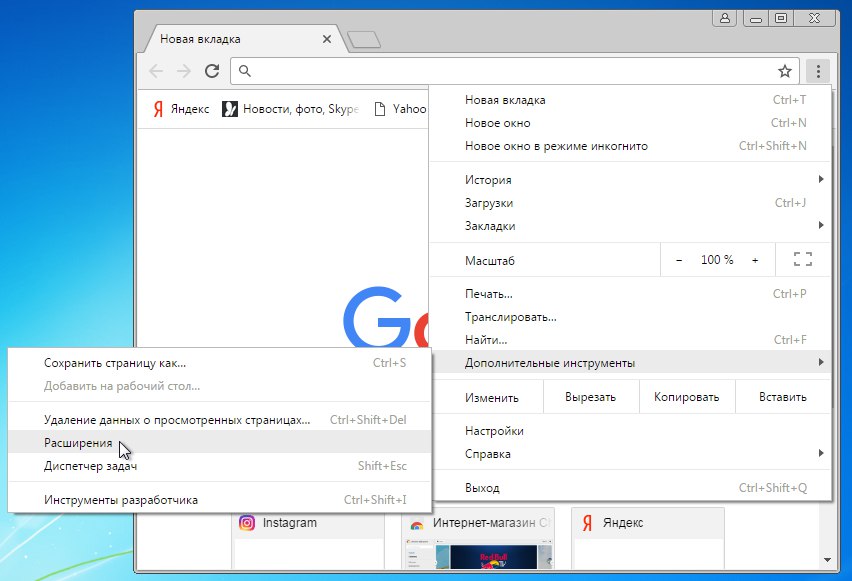The width and height of the screenshot is (852, 581).
Task: Decrease zoom with the minus button
Action: coord(679,260)
